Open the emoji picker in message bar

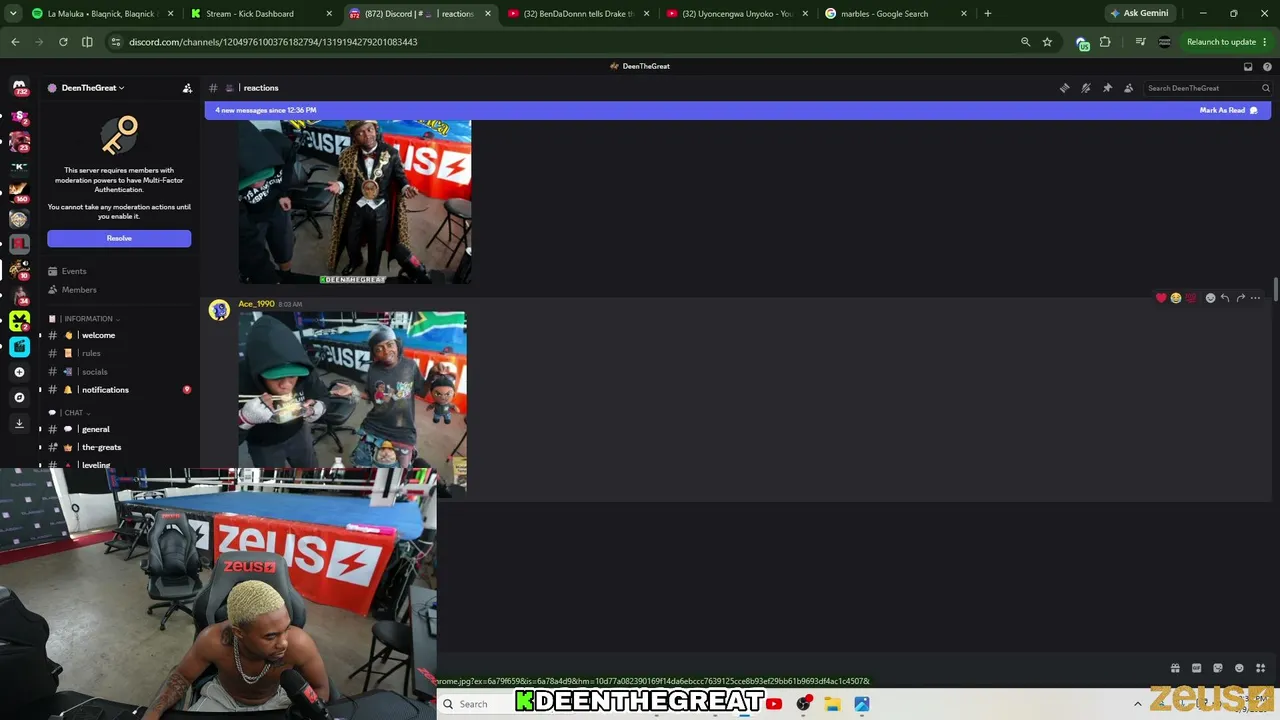[x=1239, y=668]
